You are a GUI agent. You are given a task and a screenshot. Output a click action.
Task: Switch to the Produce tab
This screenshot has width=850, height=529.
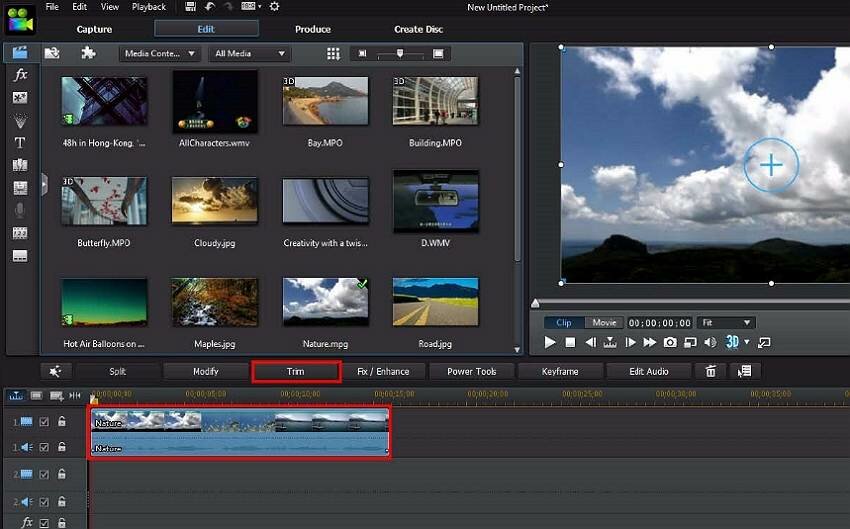pyautogui.click(x=313, y=29)
